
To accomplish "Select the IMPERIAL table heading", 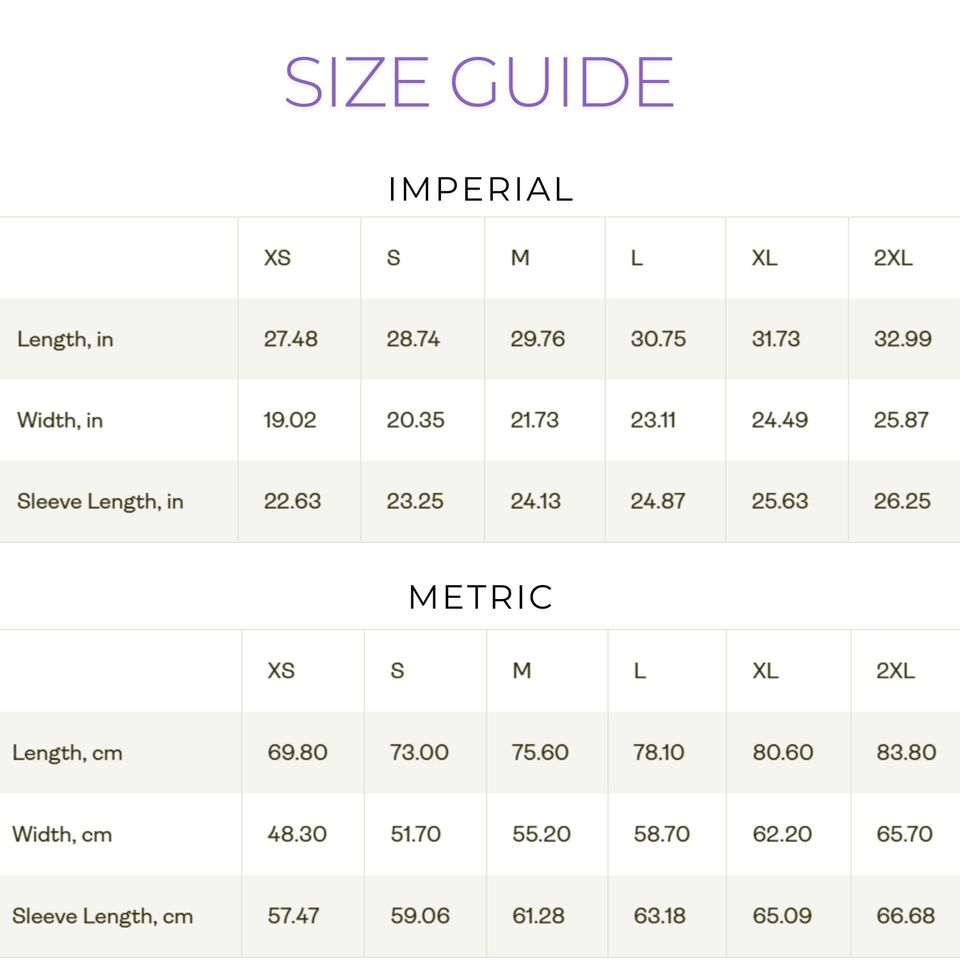I will [480, 189].
